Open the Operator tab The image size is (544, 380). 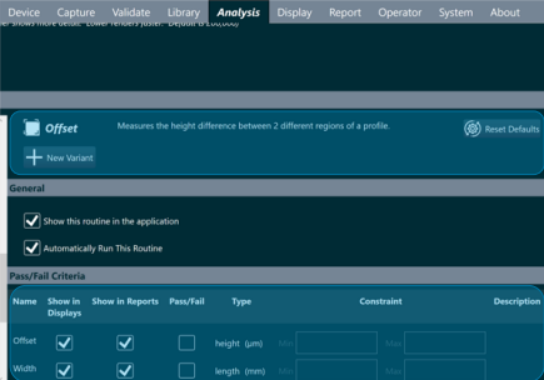(x=400, y=12)
